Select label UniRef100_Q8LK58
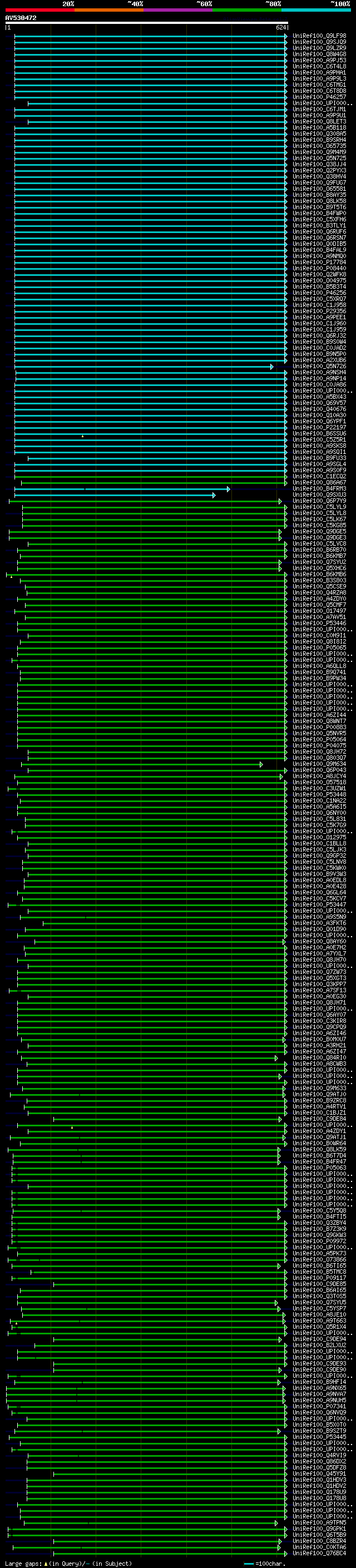Viewport: 356px width, 1568px height. [319, 201]
